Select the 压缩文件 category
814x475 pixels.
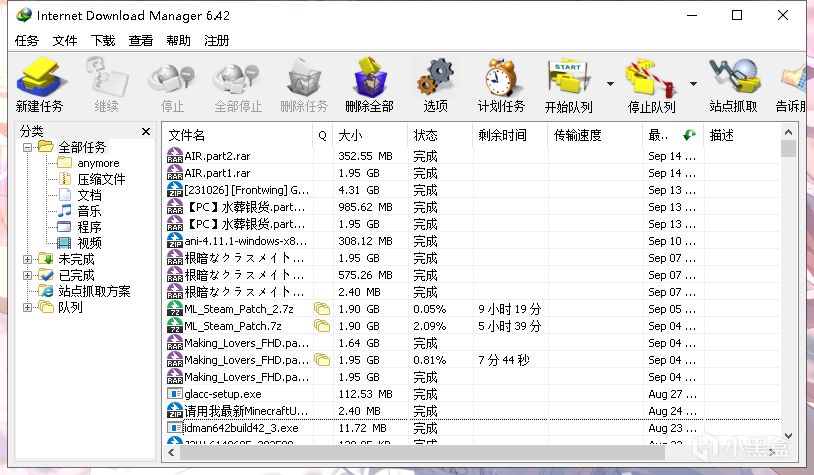point(101,179)
